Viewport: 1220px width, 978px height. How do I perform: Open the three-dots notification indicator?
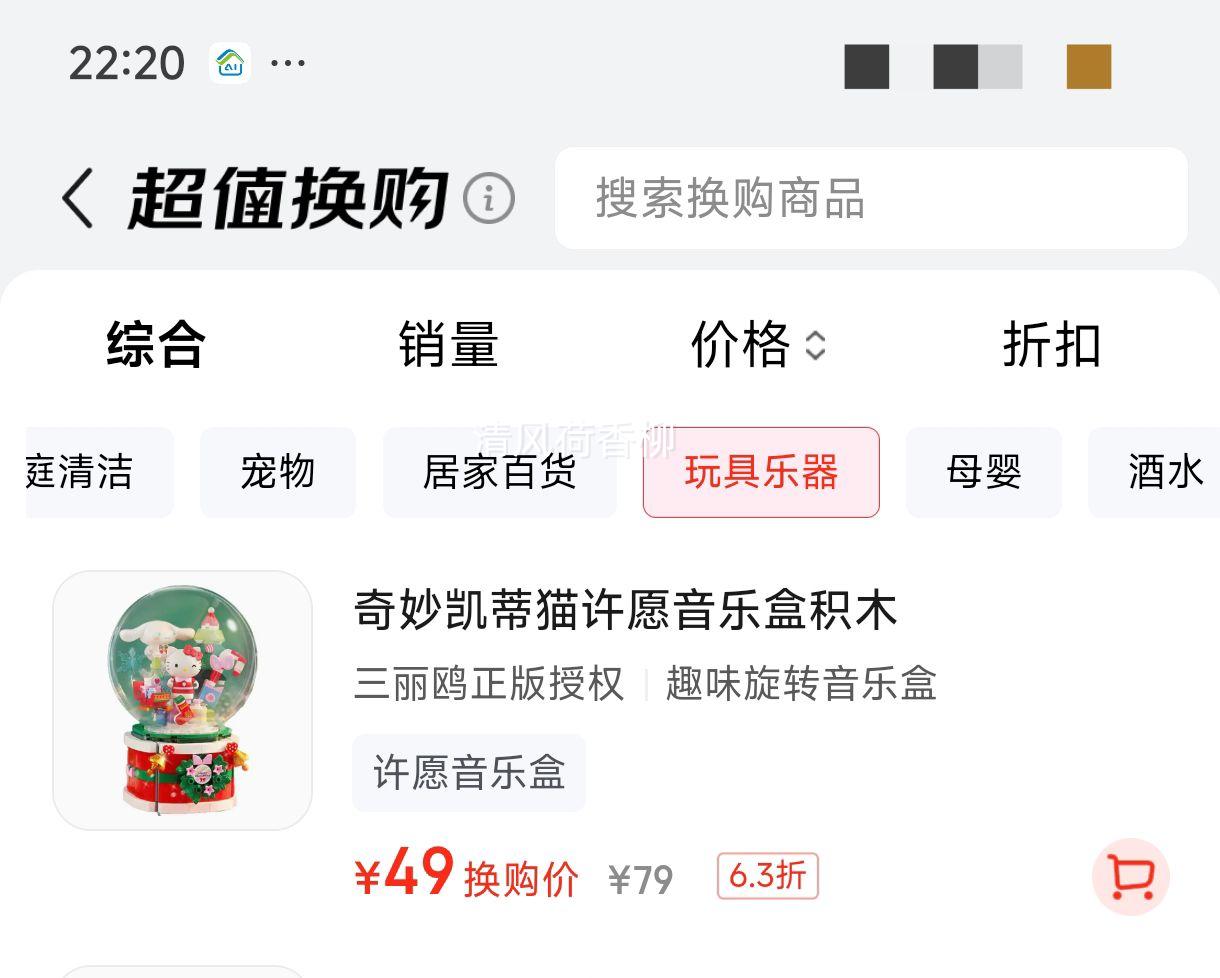tap(288, 64)
